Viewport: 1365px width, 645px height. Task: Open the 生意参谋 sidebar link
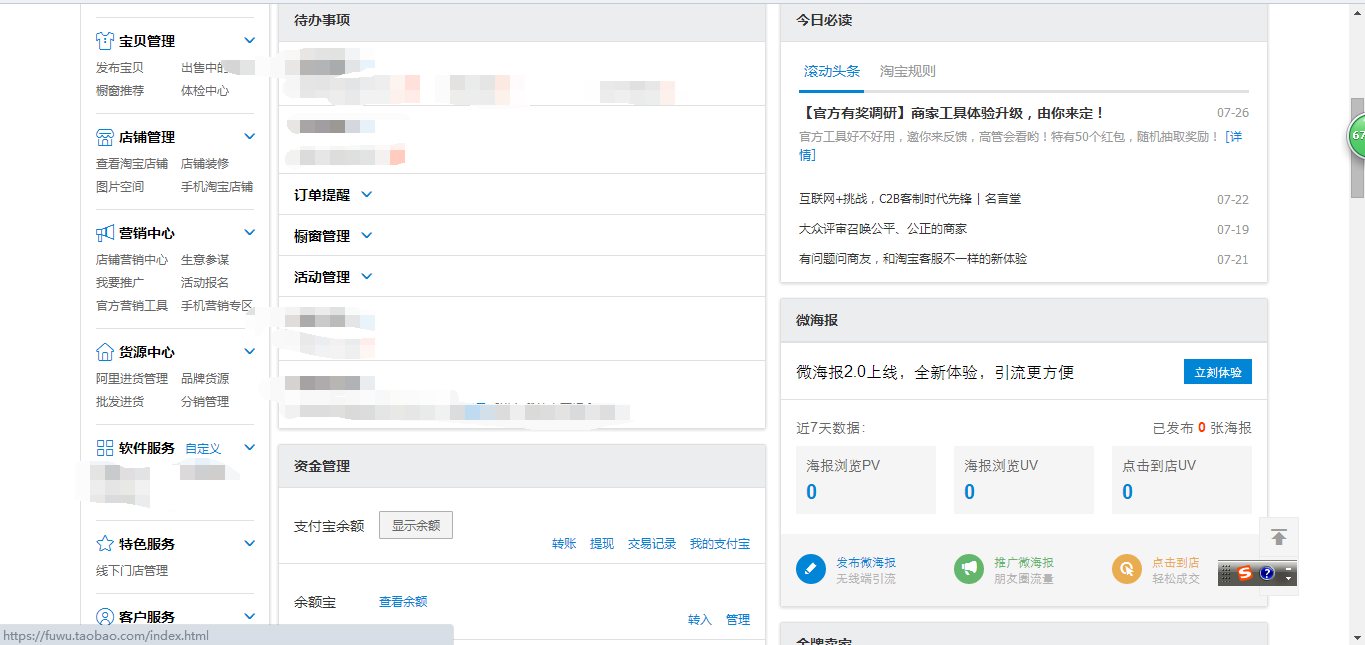(x=205, y=260)
